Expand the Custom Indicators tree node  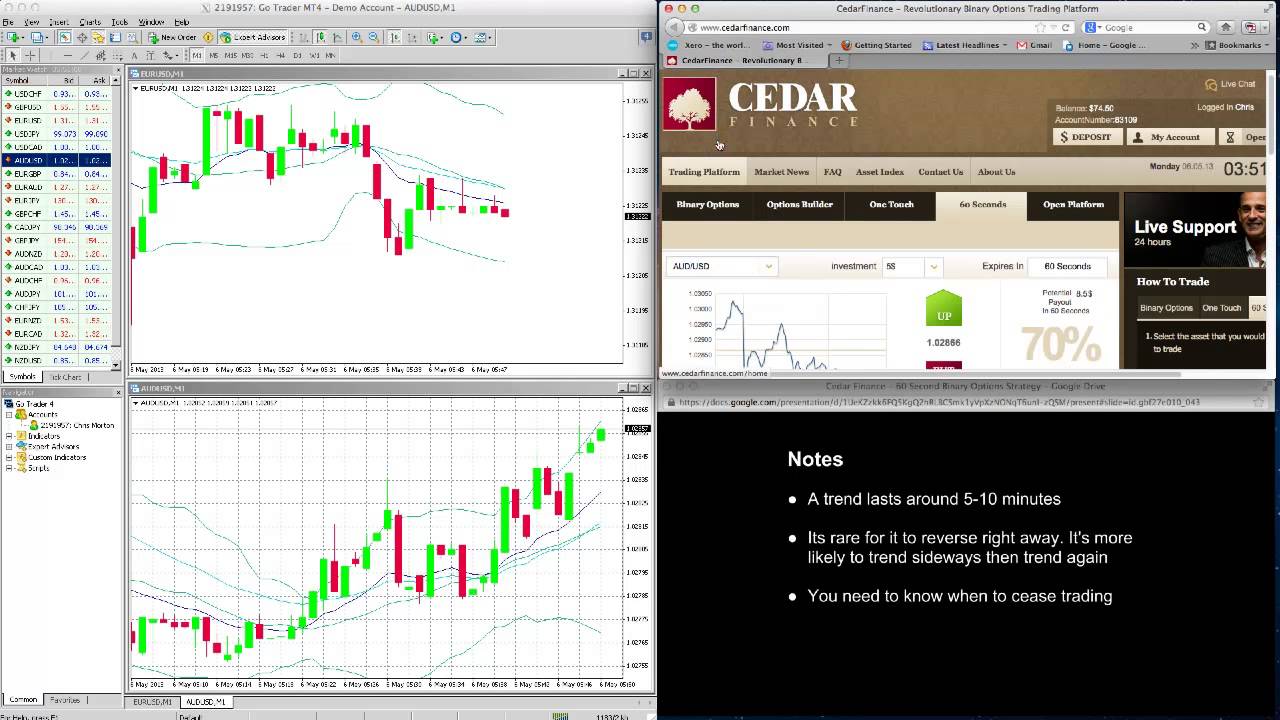tap(9, 458)
